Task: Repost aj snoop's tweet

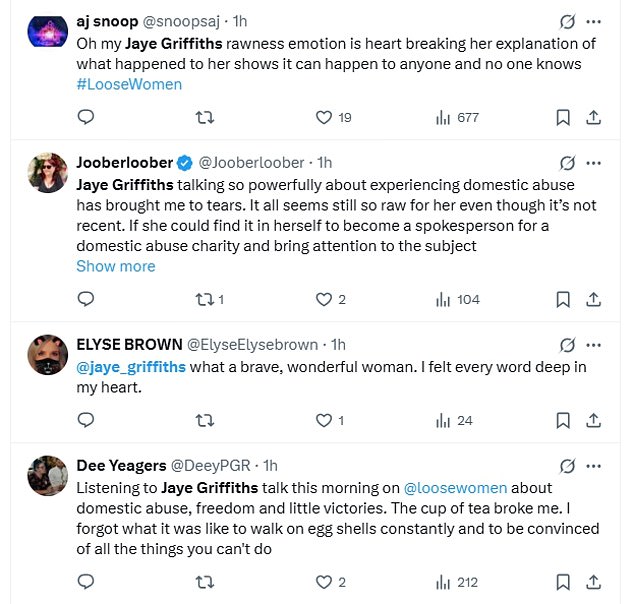Action: click(205, 118)
